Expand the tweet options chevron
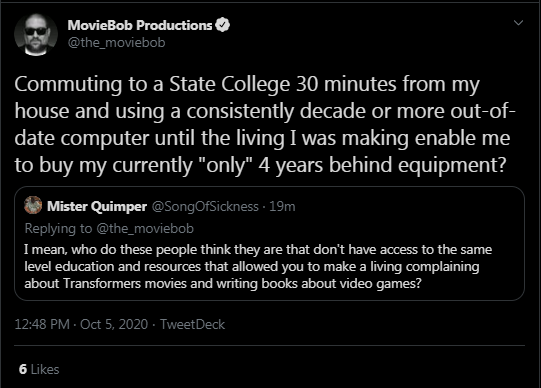541x388 pixels. [518, 23]
